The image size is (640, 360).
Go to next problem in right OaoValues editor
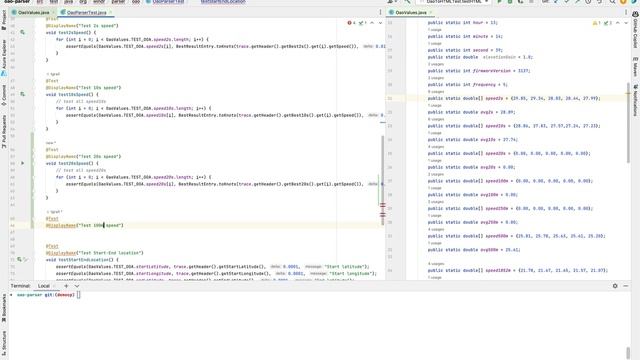[626, 23]
